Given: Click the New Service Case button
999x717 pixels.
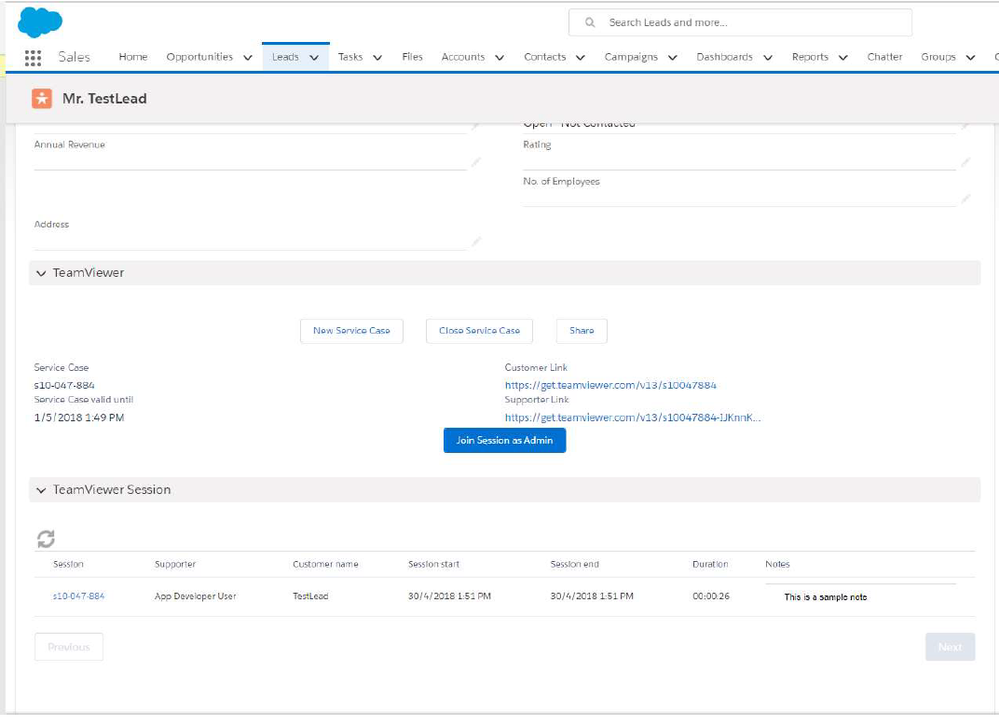Looking at the screenshot, I should coord(352,331).
